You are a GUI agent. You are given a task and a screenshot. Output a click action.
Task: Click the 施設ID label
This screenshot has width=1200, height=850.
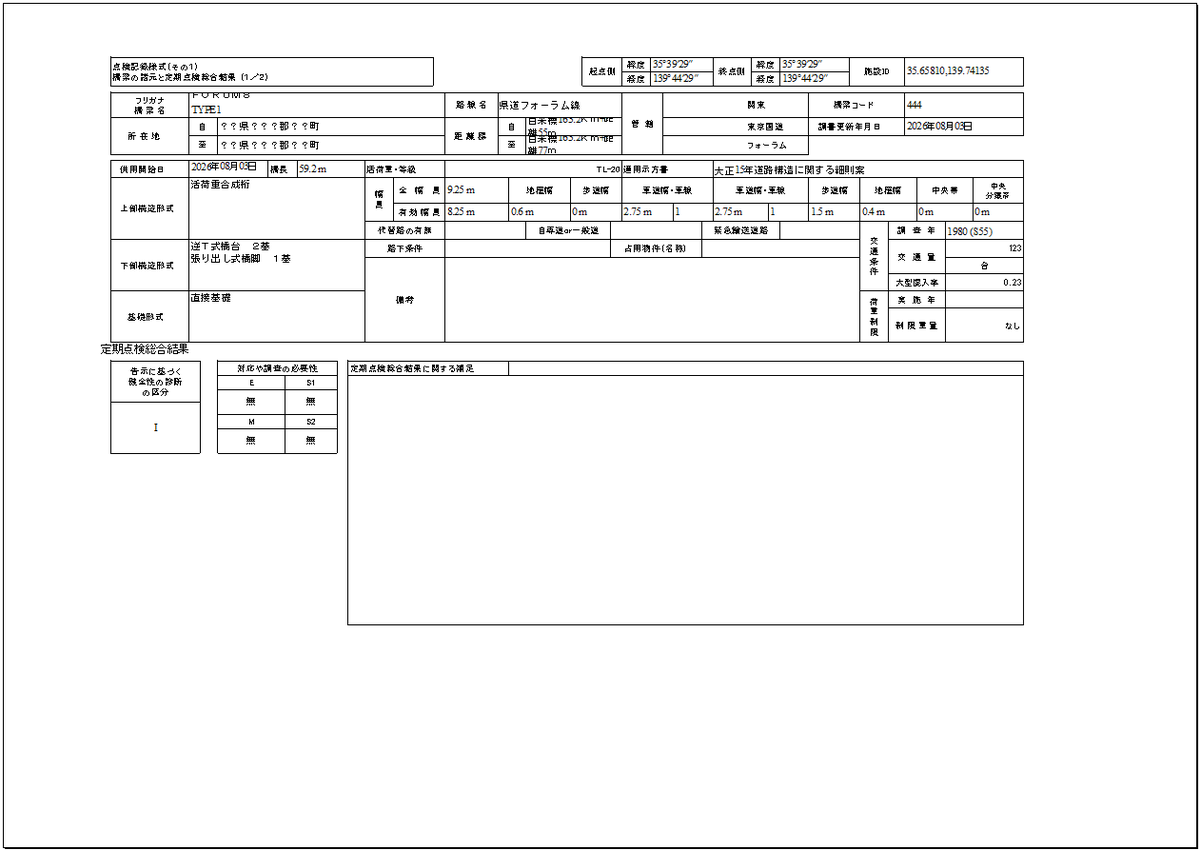pos(876,72)
